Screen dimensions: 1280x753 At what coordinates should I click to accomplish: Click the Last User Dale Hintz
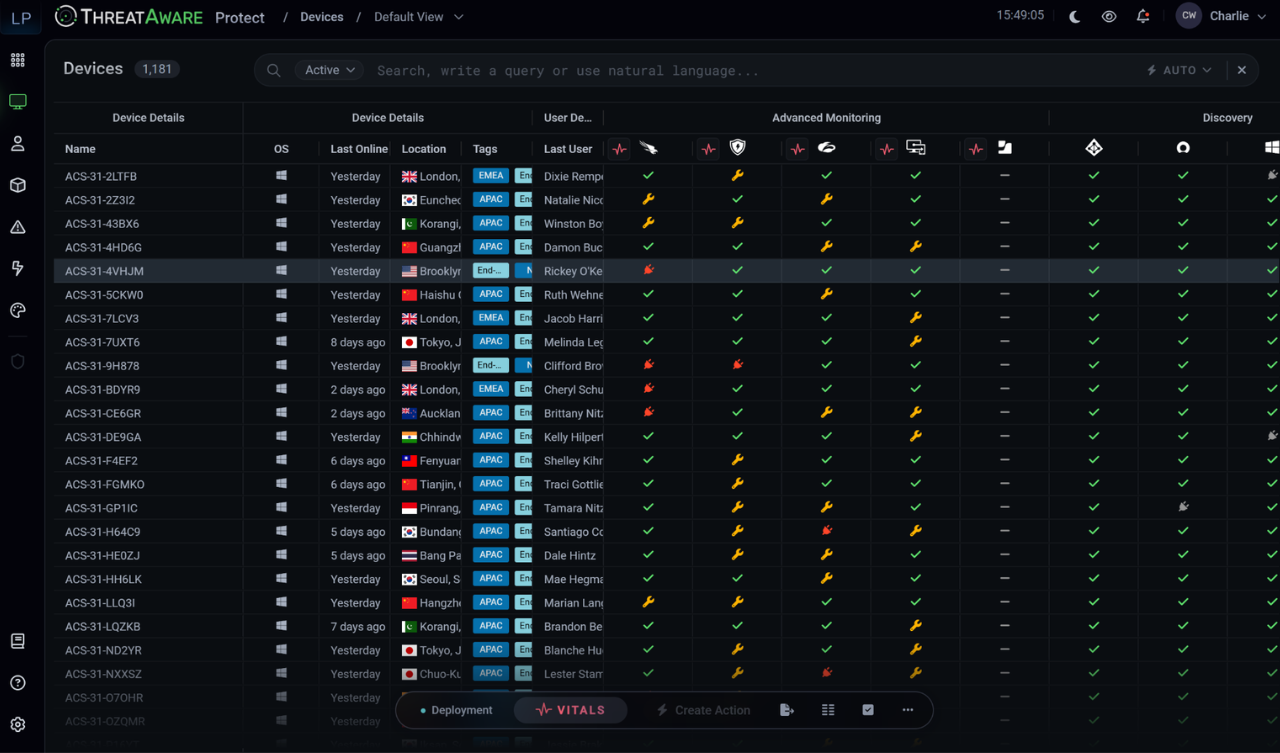(x=570, y=556)
